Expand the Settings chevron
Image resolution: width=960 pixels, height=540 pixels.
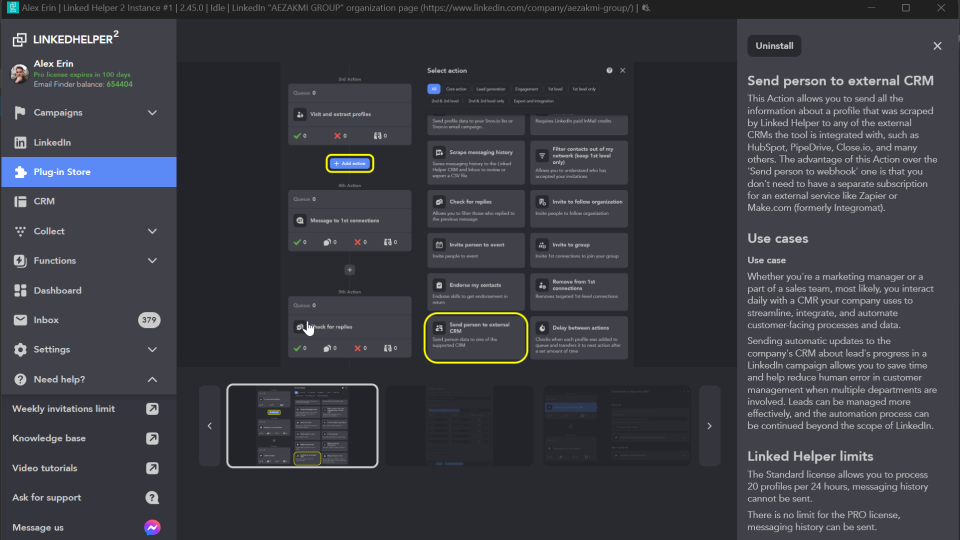point(152,350)
